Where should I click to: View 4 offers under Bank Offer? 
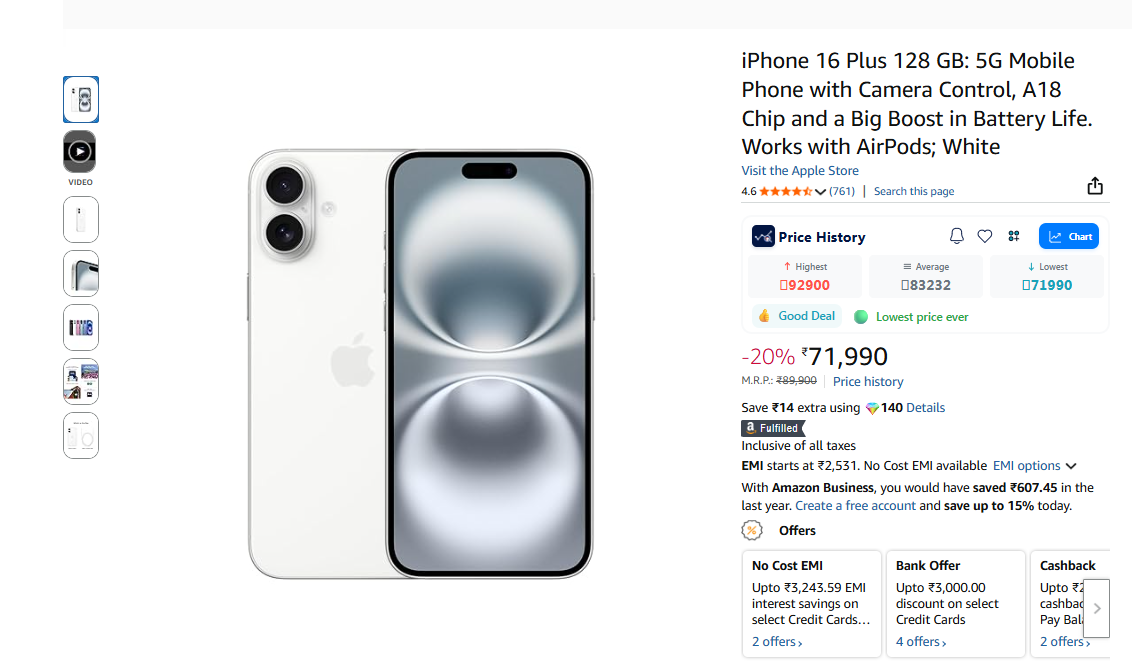tap(921, 642)
